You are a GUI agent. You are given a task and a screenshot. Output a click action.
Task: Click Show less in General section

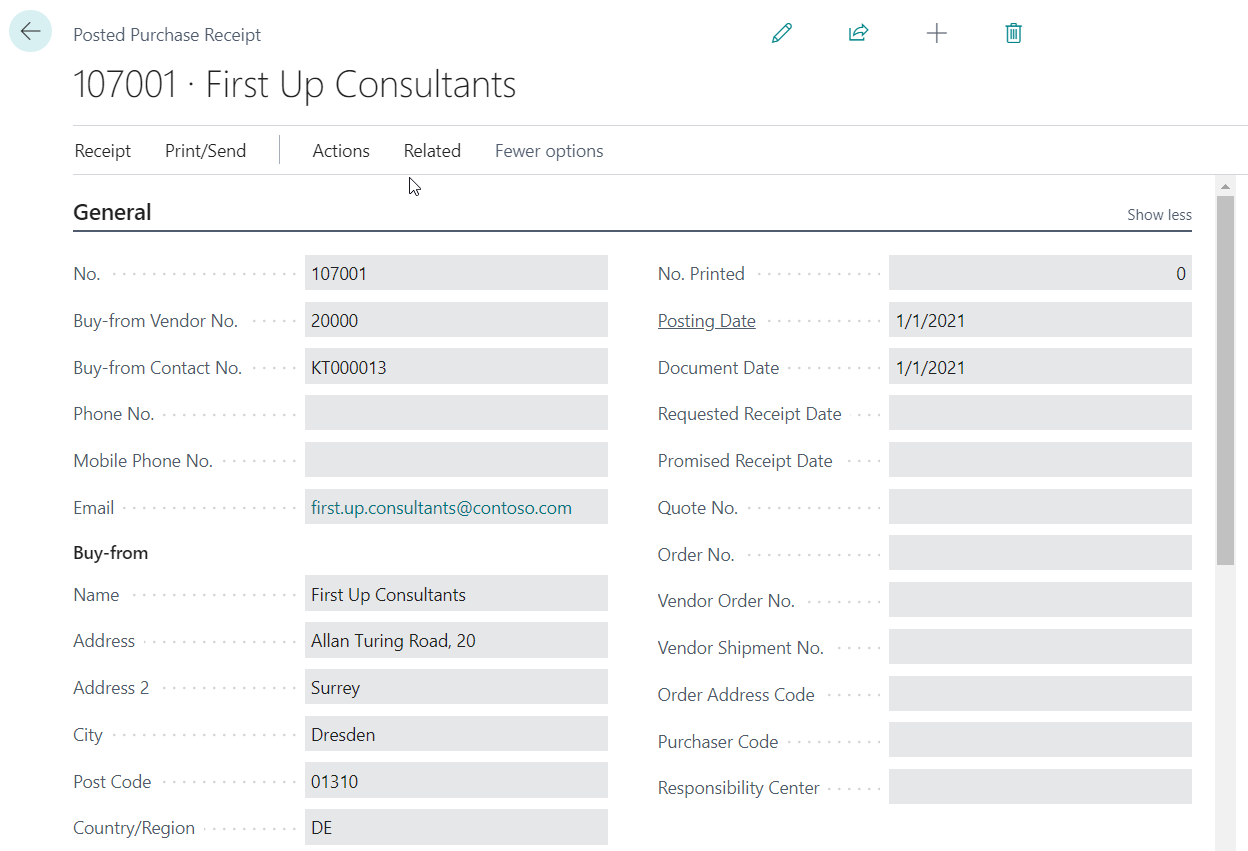(x=1159, y=214)
